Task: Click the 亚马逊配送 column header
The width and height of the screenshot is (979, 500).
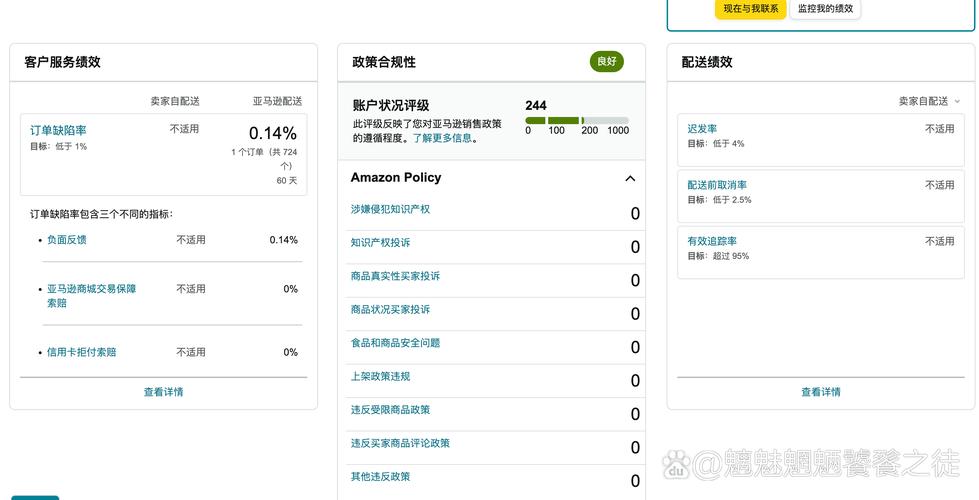Action: [x=277, y=101]
